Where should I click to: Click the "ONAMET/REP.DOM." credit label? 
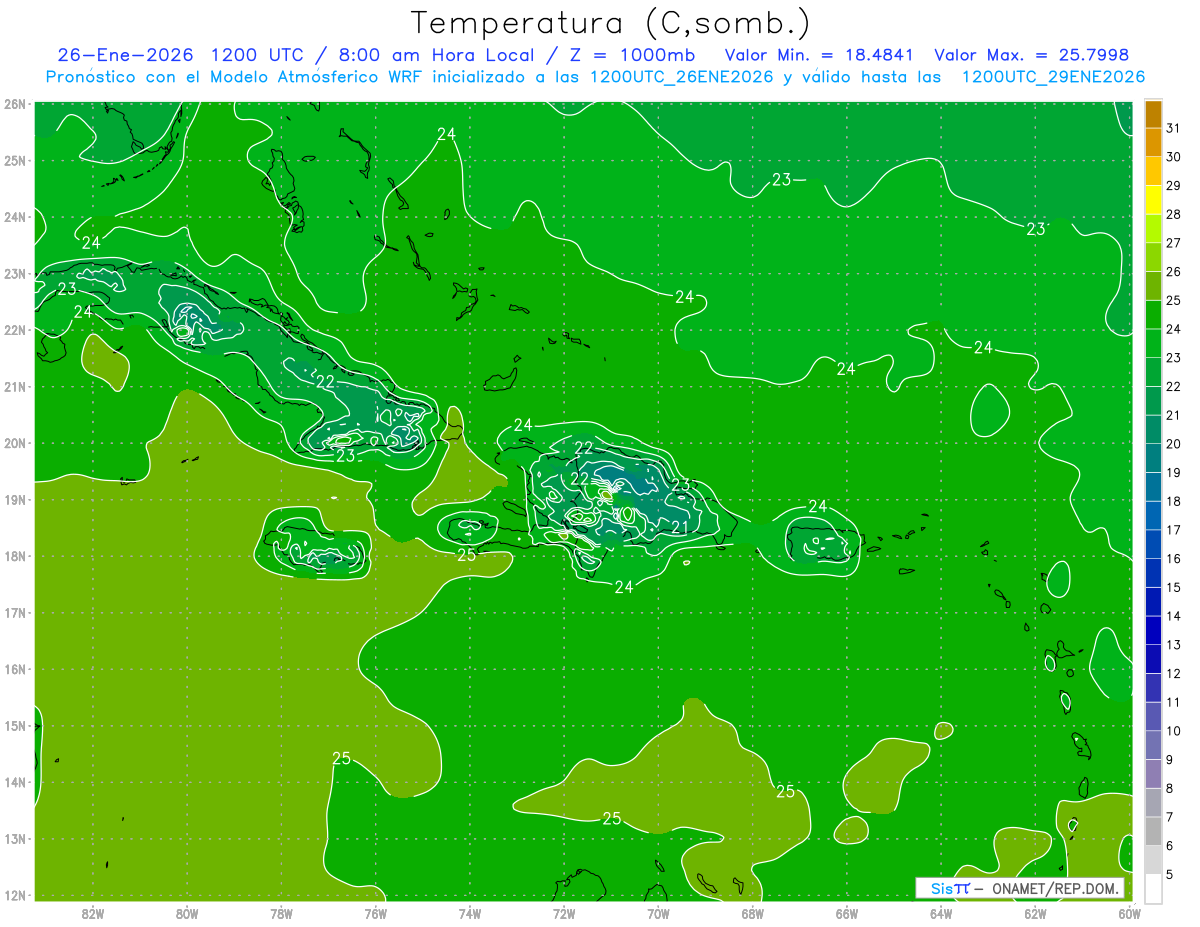[1054, 888]
